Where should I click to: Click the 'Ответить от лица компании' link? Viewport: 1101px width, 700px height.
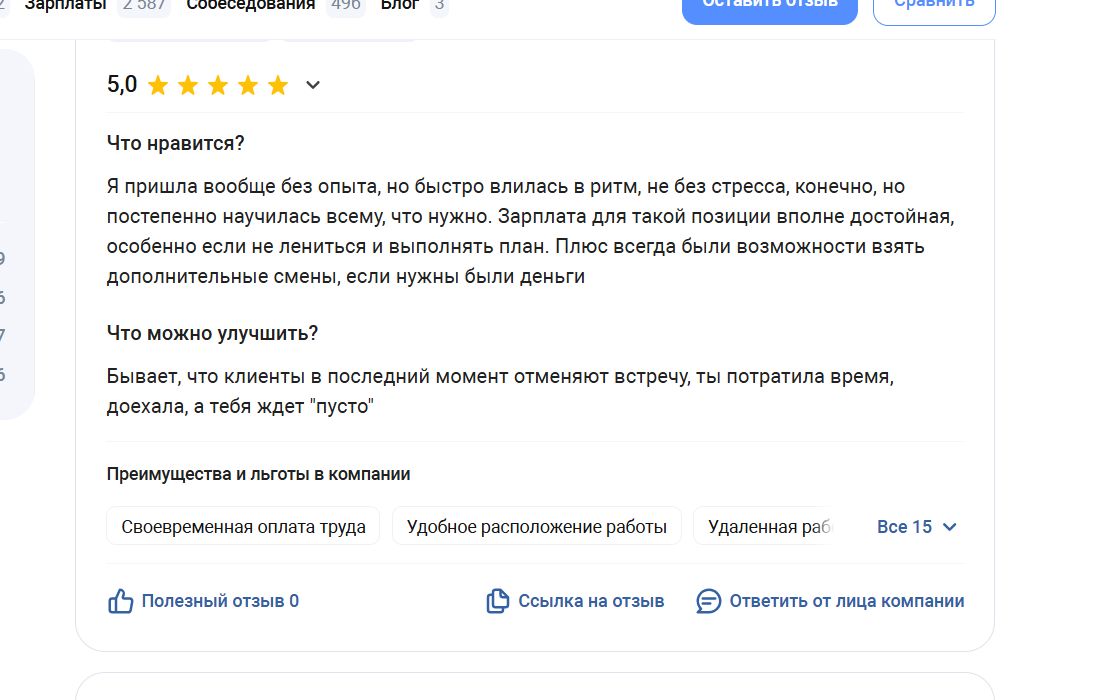point(847,601)
